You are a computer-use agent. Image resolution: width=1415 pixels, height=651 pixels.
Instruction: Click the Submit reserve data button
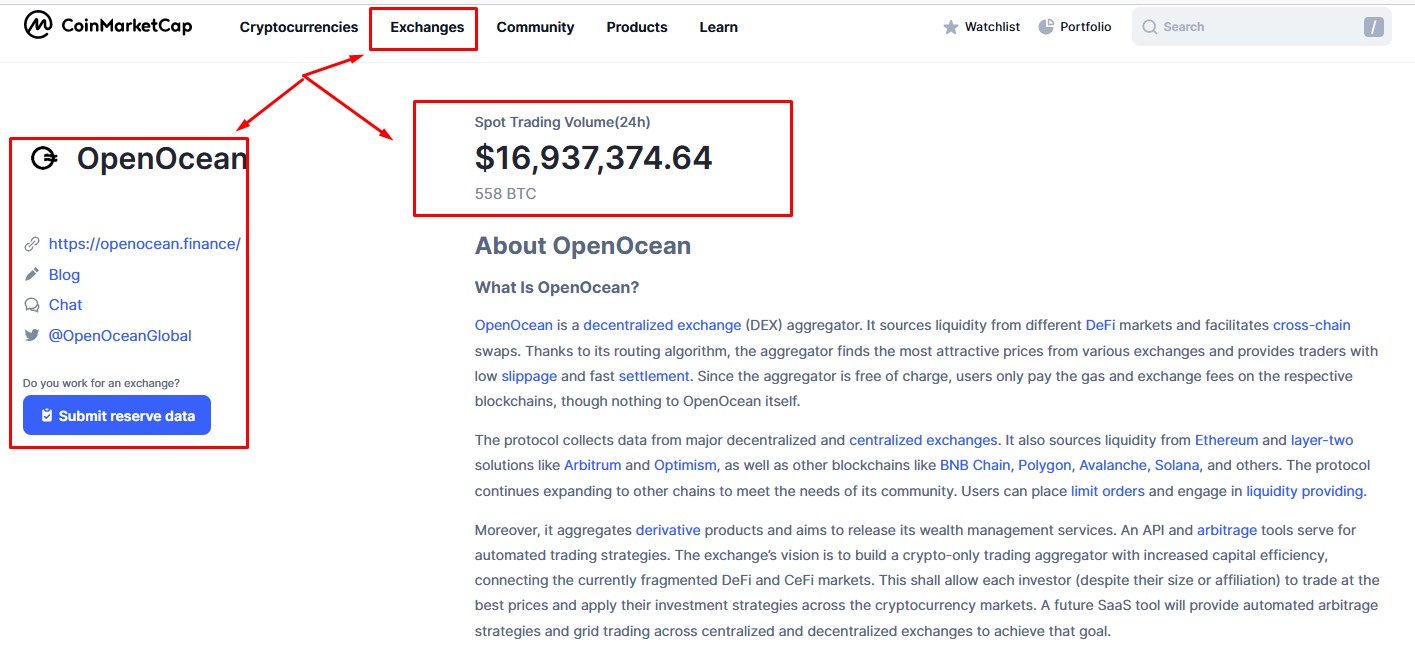pos(117,415)
